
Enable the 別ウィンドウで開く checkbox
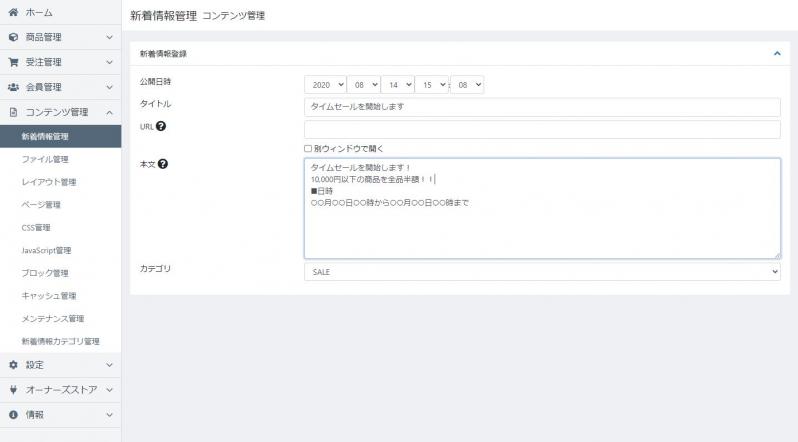click(308, 148)
